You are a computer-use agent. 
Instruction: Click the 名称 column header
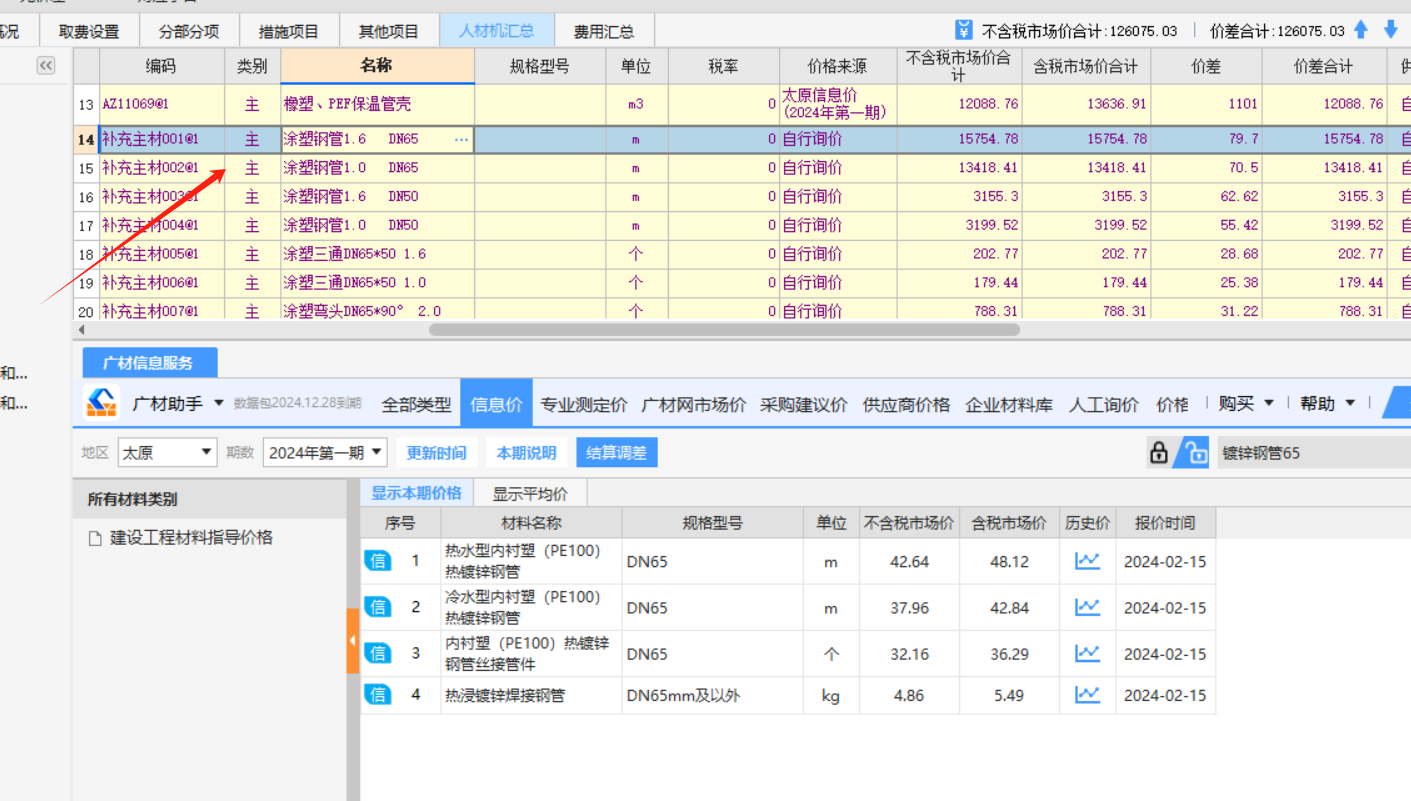coord(376,66)
